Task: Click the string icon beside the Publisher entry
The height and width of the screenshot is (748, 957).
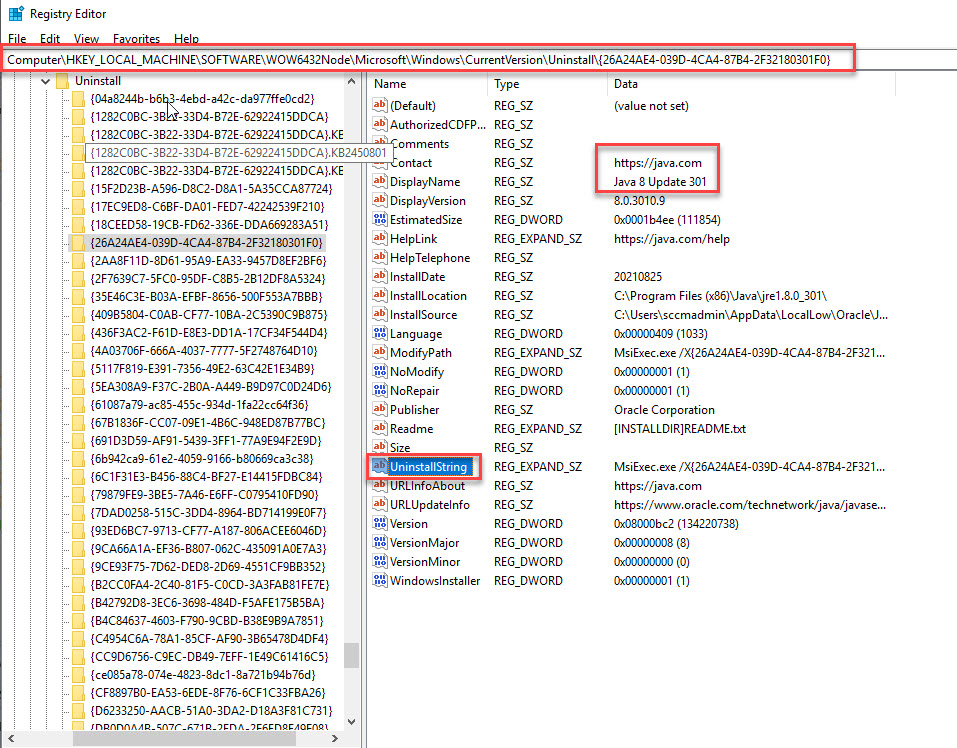Action: [x=379, y=410]
